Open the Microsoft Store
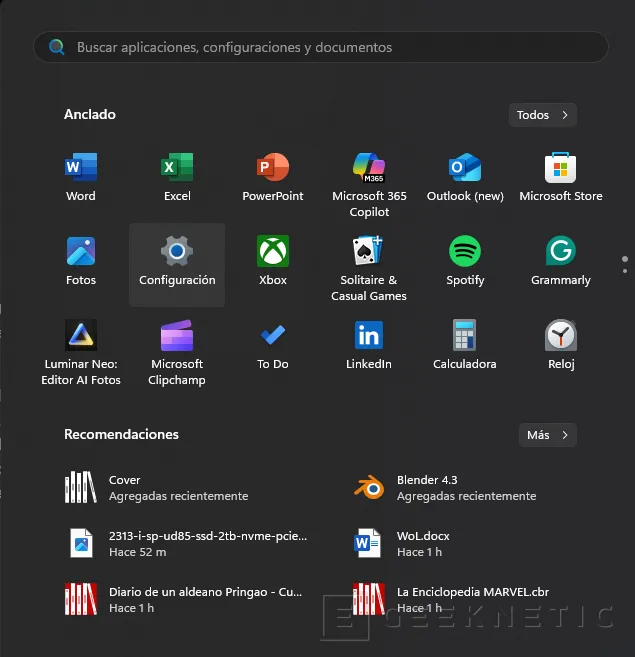 [x=561, y=178]
